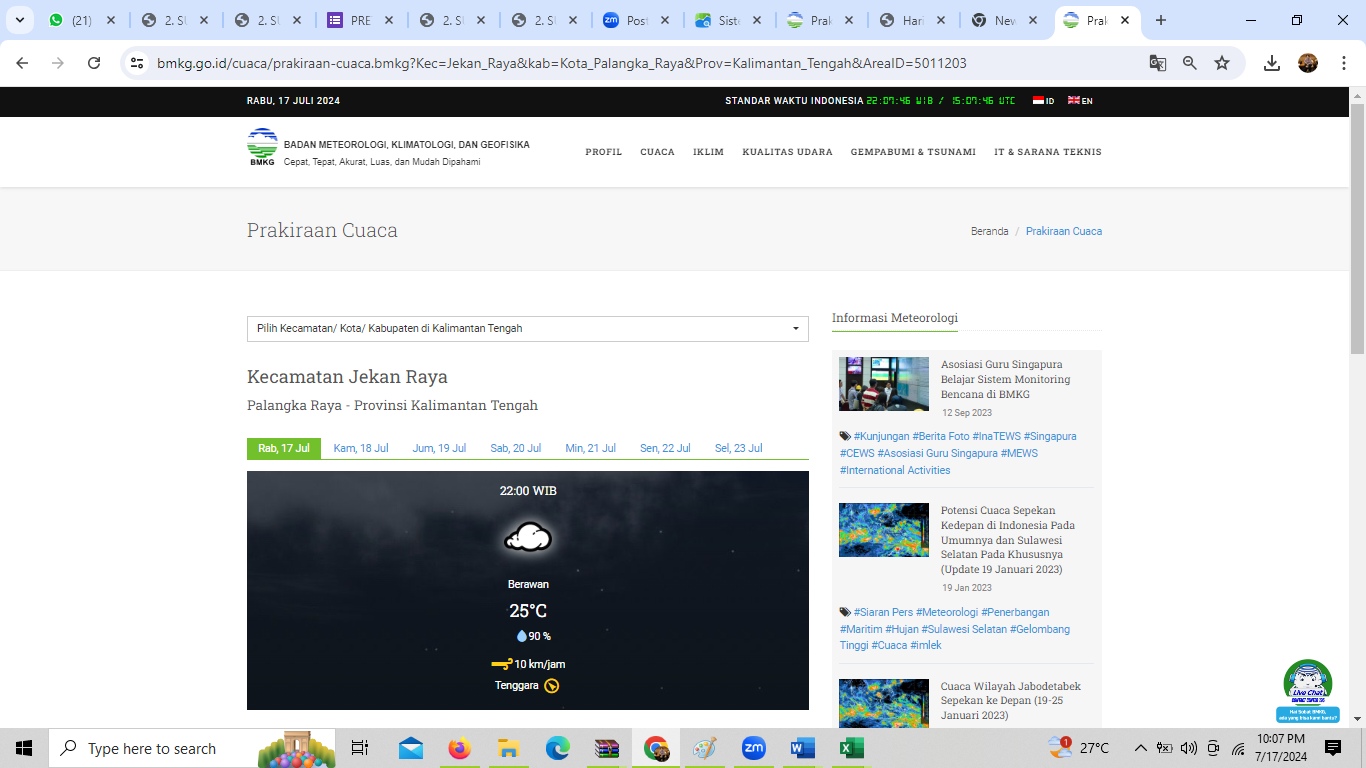The width and height of the screenshot is (1366, 768).
Task: Bookmark this page with the star icon
Action: pyautogui.click(x=1222, y=63)
